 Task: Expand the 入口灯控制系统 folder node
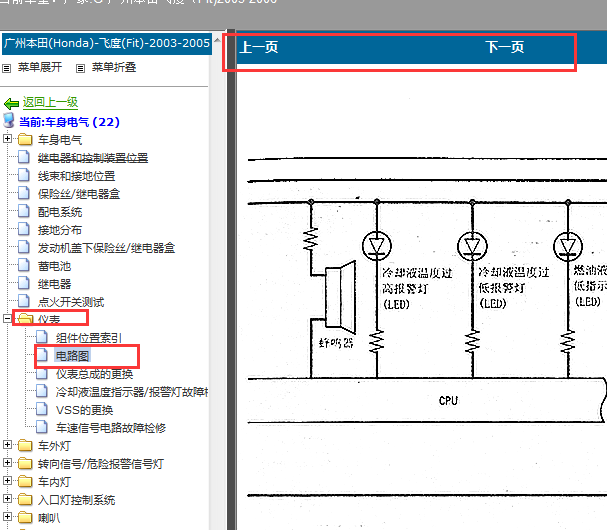pyautogui.click(x=7, y=498)
